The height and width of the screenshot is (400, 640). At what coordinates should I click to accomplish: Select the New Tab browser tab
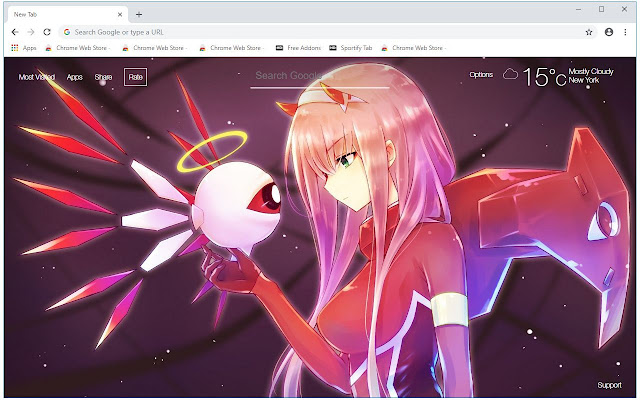pos(67,14)
